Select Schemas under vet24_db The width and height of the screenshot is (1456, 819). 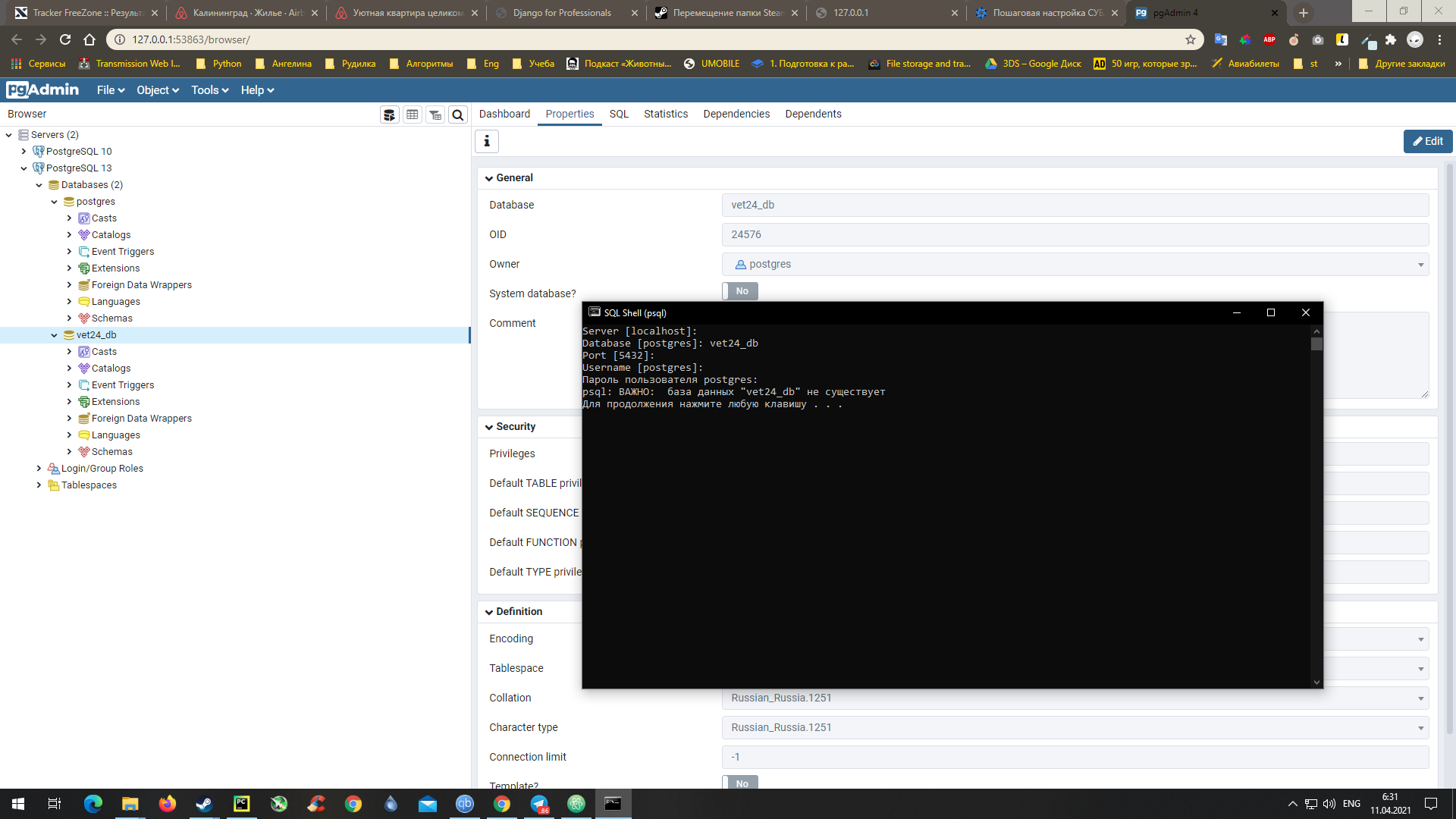point(111,452)
